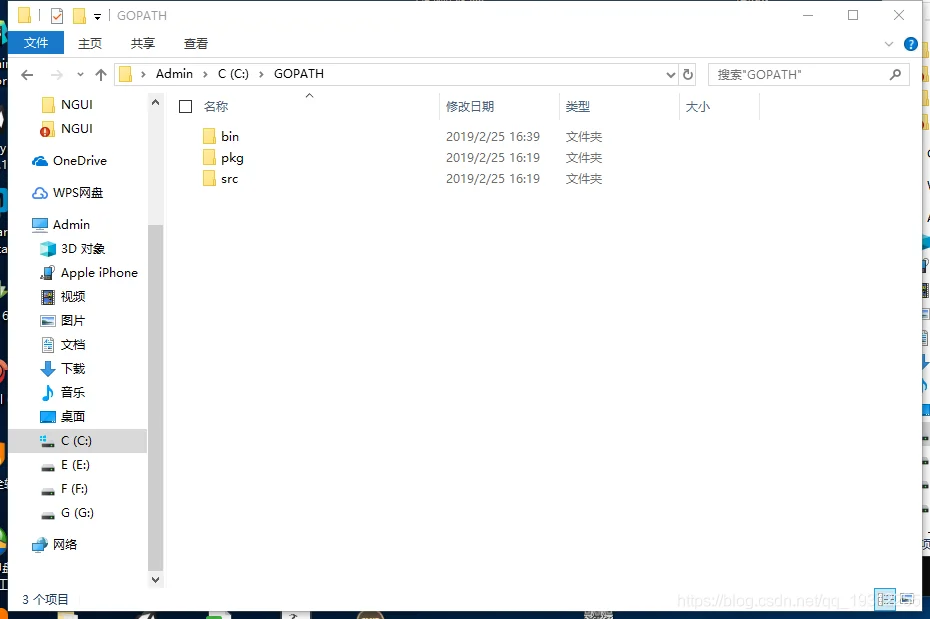Expand the address bar history dropdown
The image size is (930, 619).
coord(671,75)
